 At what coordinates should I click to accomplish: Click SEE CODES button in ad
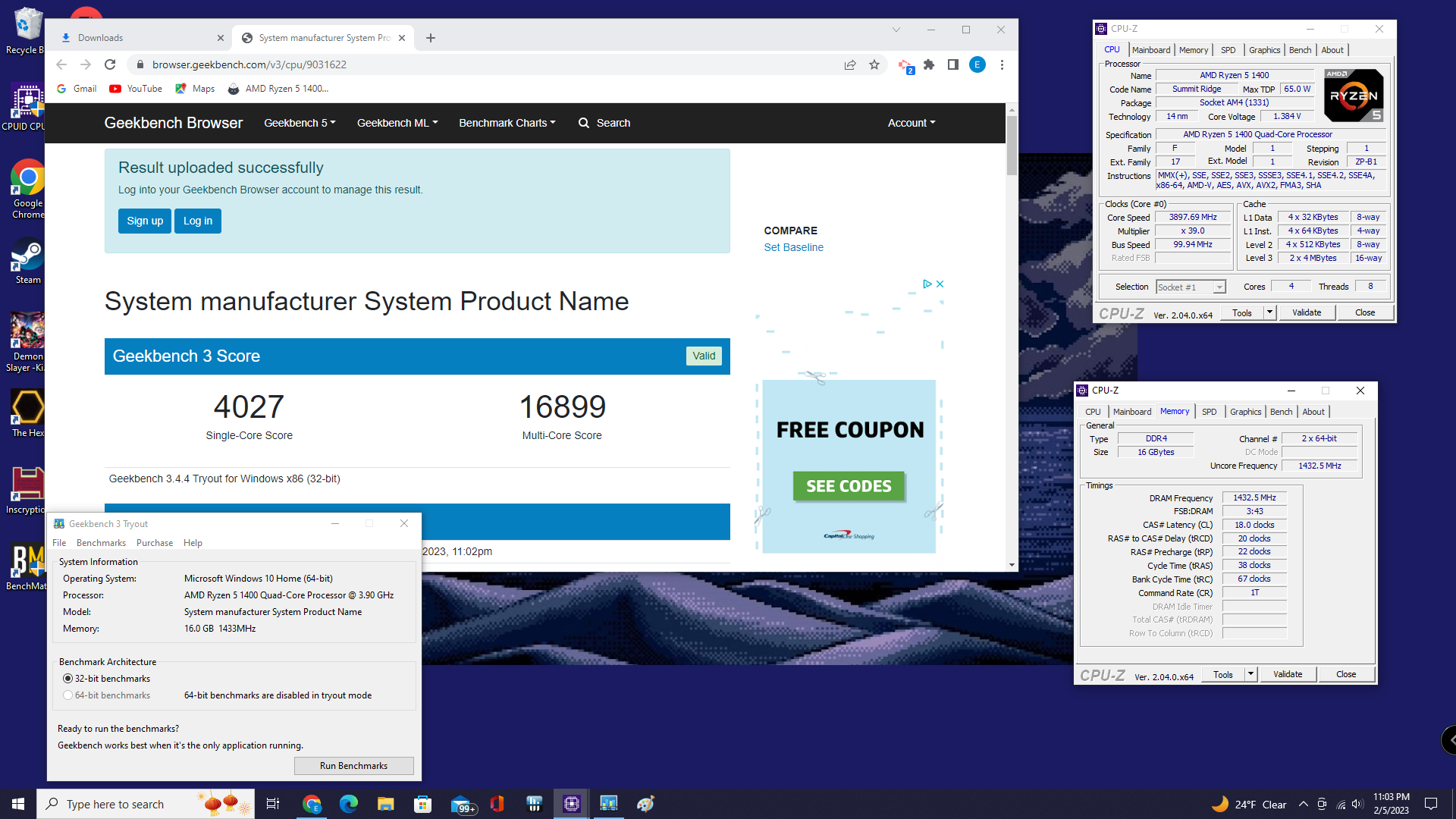click(849, 486)
